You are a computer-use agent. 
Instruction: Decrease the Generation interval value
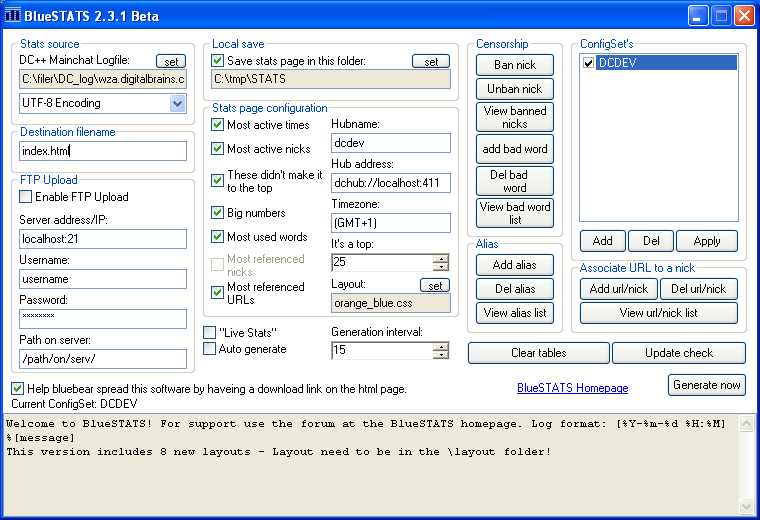pos(441,355)
